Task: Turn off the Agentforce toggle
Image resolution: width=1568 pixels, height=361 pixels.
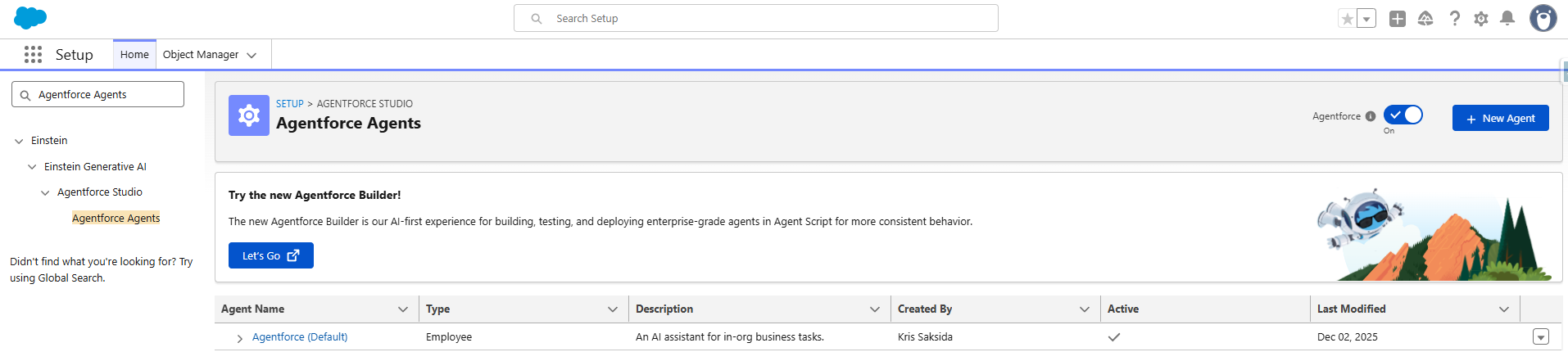Action: [1403, 115]
